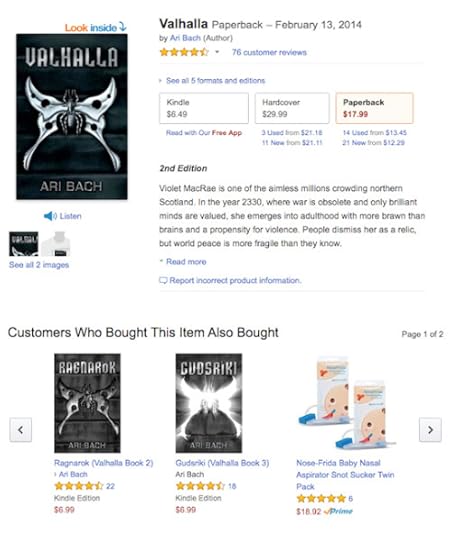Click Prime logo under Nose-Frida price
This screenshot has height=540, width=452.
338,511
